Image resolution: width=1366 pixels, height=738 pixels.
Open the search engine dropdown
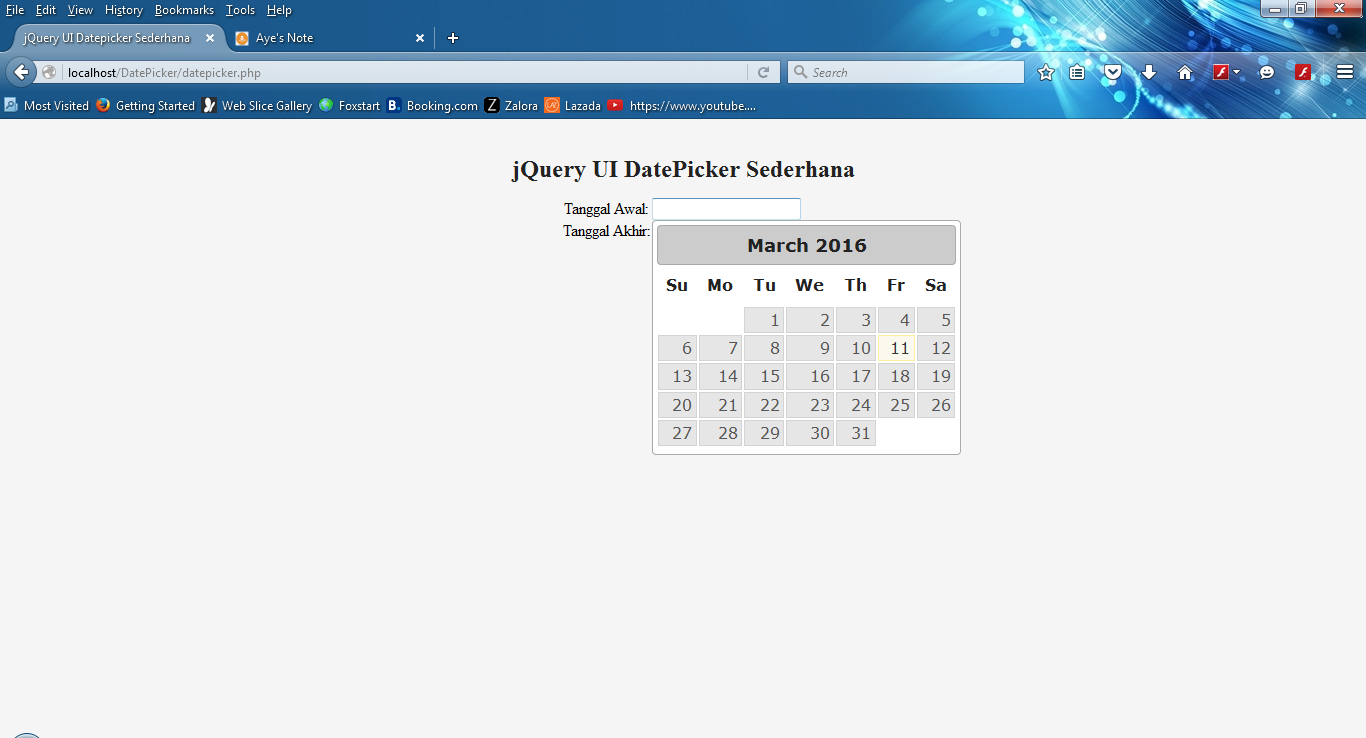click(x=799, y=71)
